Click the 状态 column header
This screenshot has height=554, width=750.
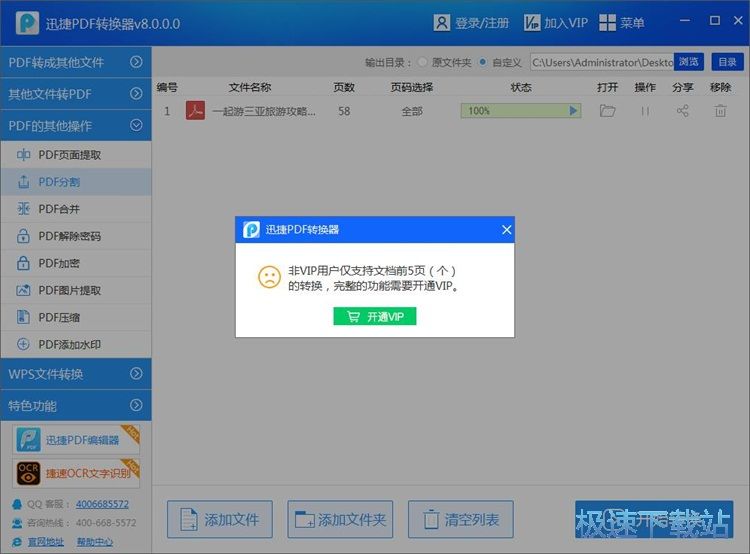click(x=521, y=87)
